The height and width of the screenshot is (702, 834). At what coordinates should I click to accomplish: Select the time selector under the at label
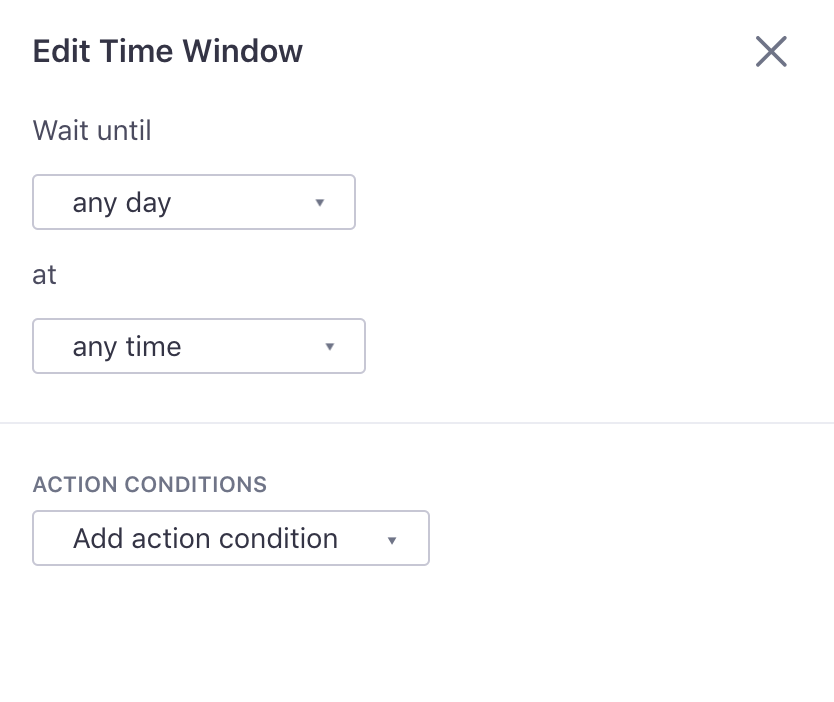pos(199,346)
